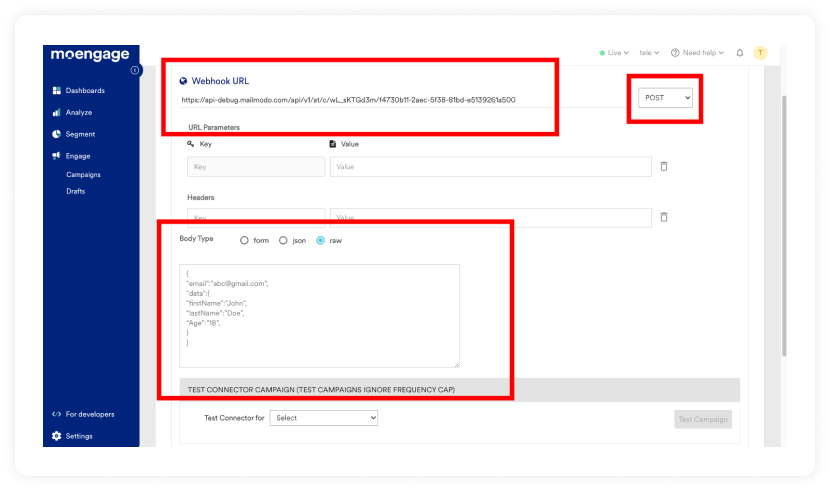830x491 pixels.
Task: Click the URL Parameters Key field
Action: (256, 167)
